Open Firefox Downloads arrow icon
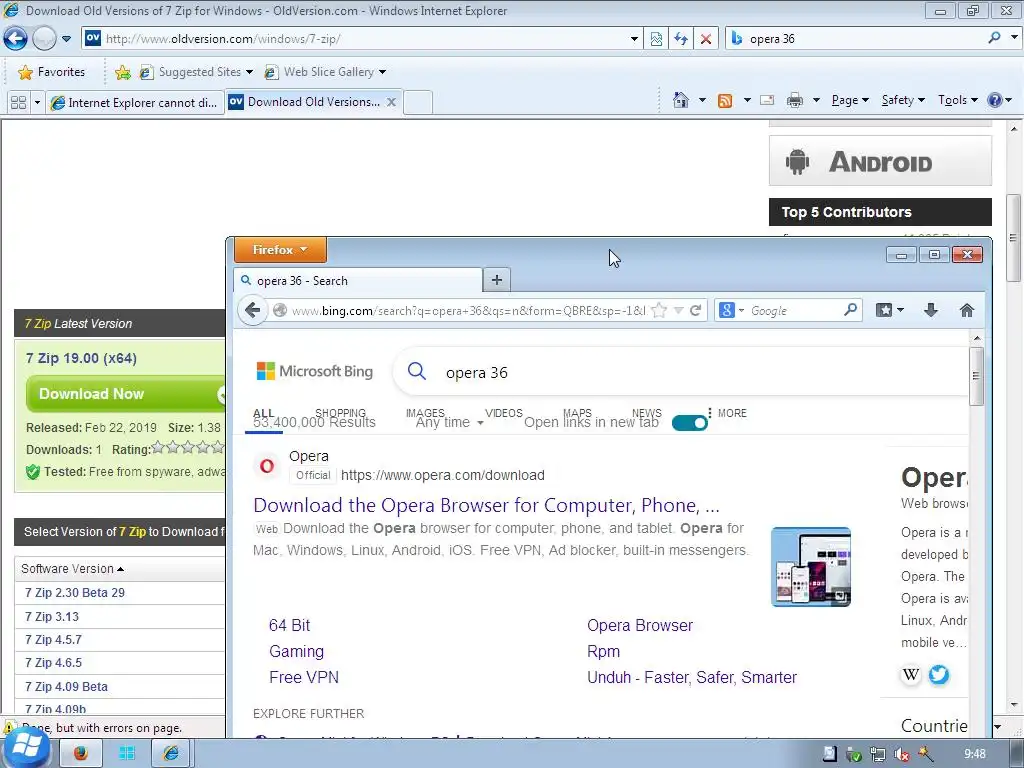The height and width of the screenshot is (768, 1024). click(931, 310)
